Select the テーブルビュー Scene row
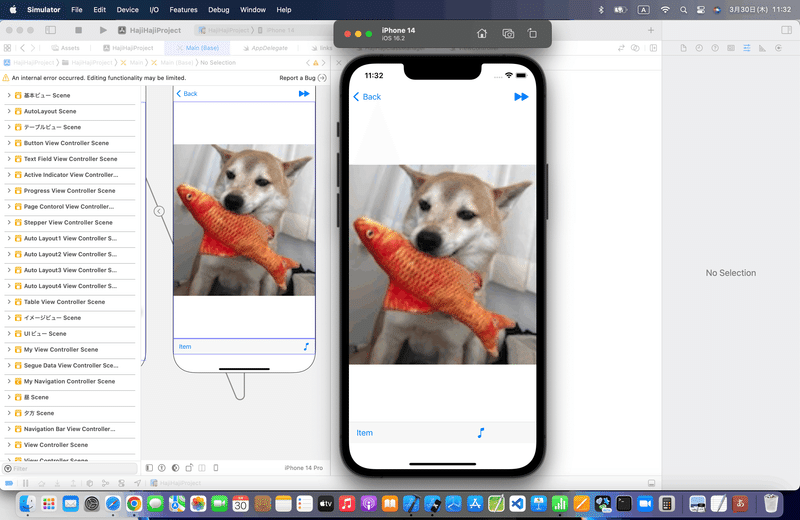 [x=70, y=127]
